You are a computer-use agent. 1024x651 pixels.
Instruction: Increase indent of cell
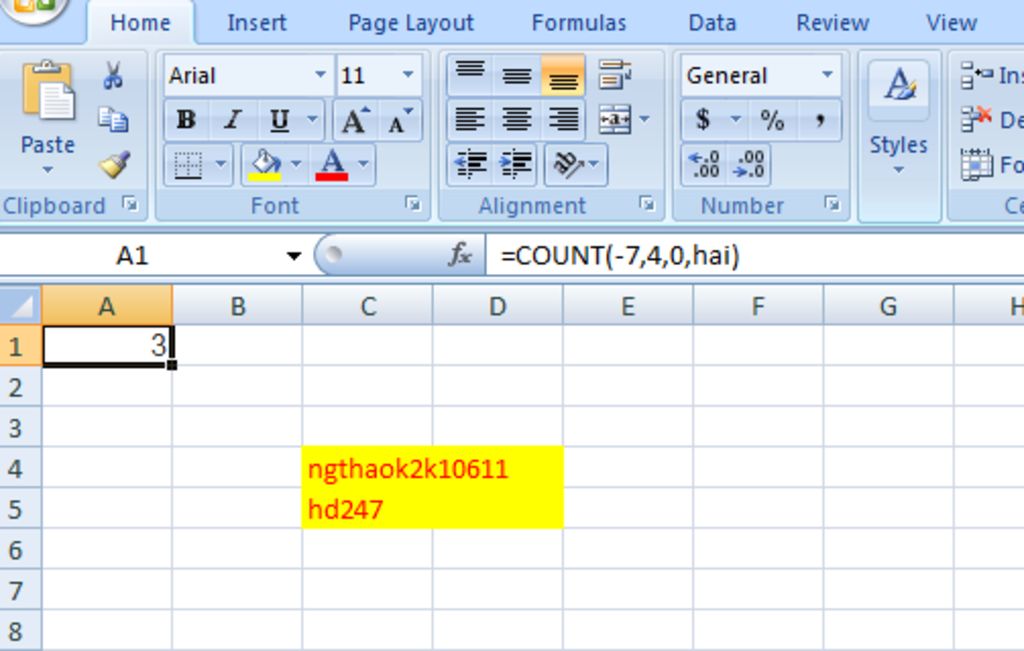pyautogui.click(x=516, y=165)
